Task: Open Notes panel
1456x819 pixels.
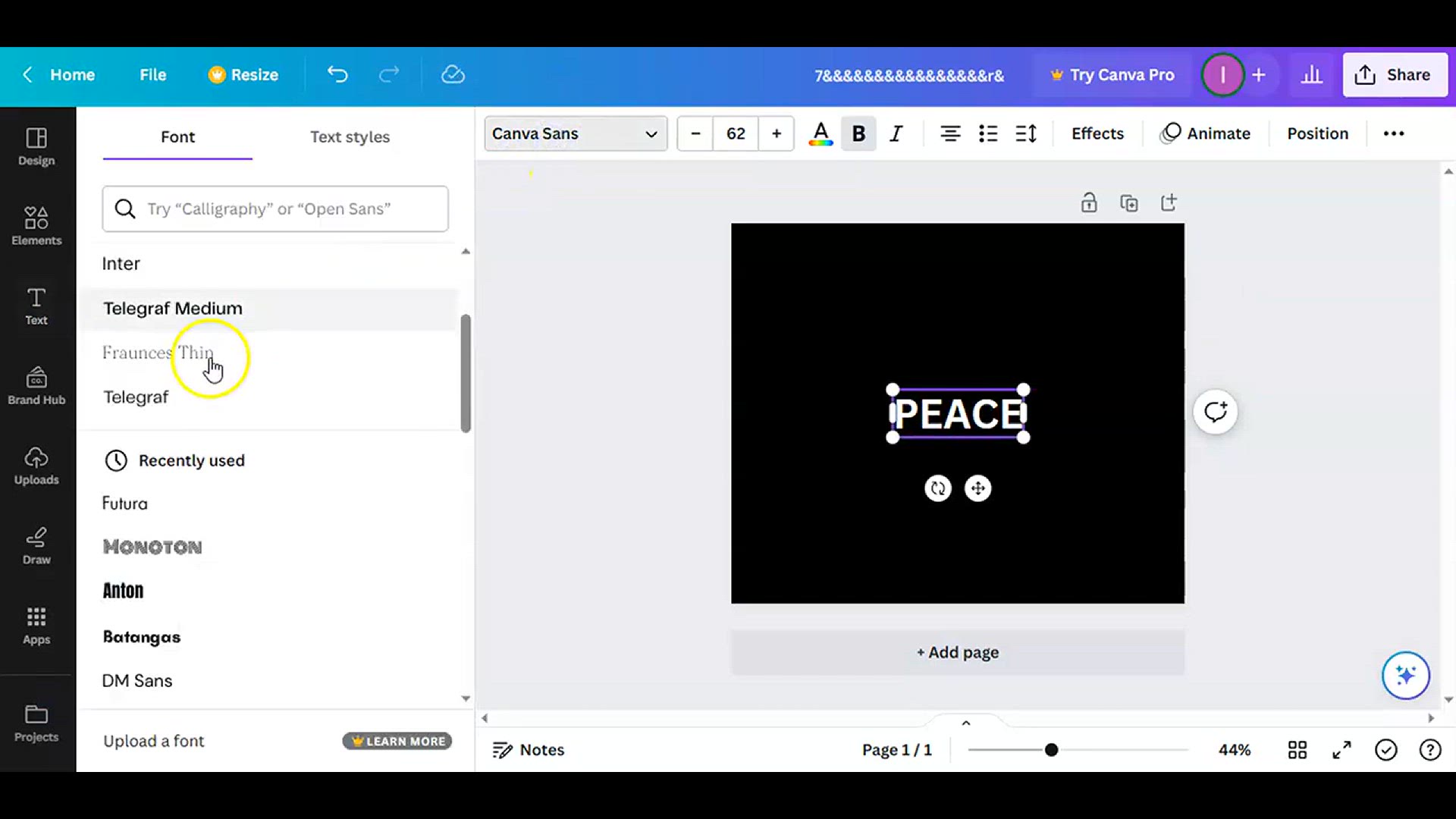Action: pos(529,750)
